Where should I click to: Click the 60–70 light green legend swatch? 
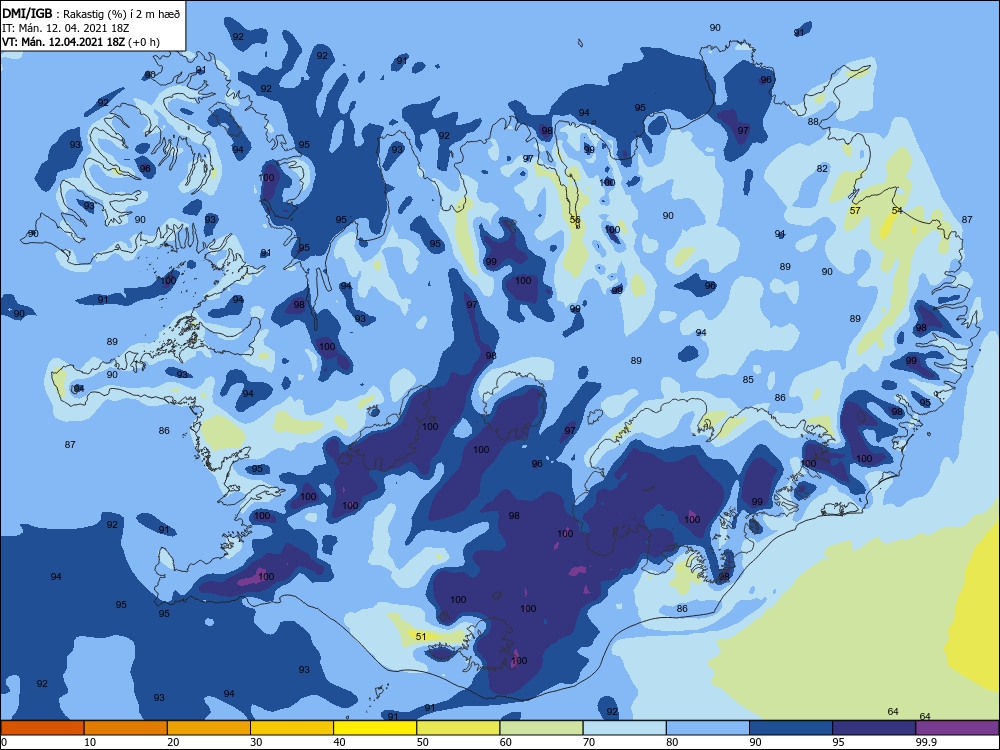tap(541, 728)
